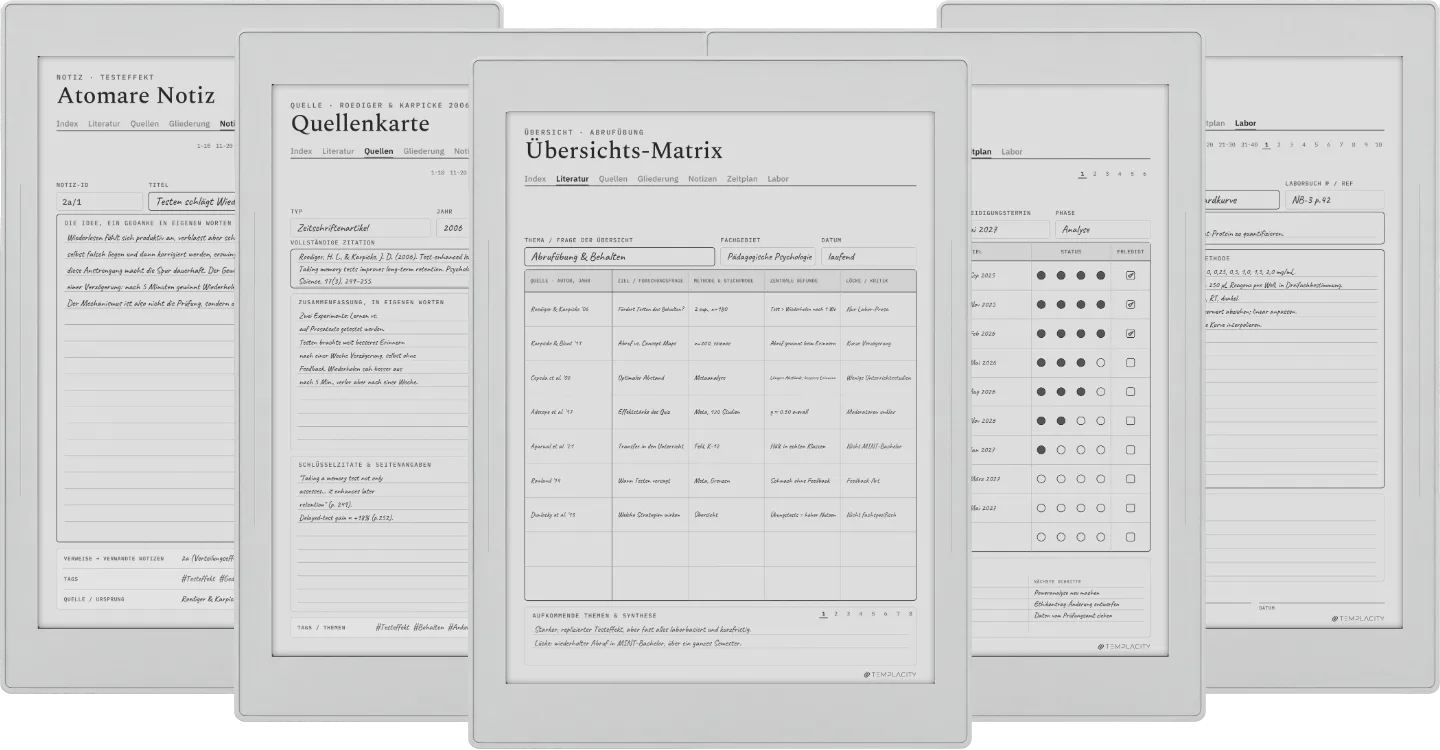The height and width of the screenshot is (750, 1440).
Task: Click the Phase field showing 'Analyse'
Action: [1102, 228]
